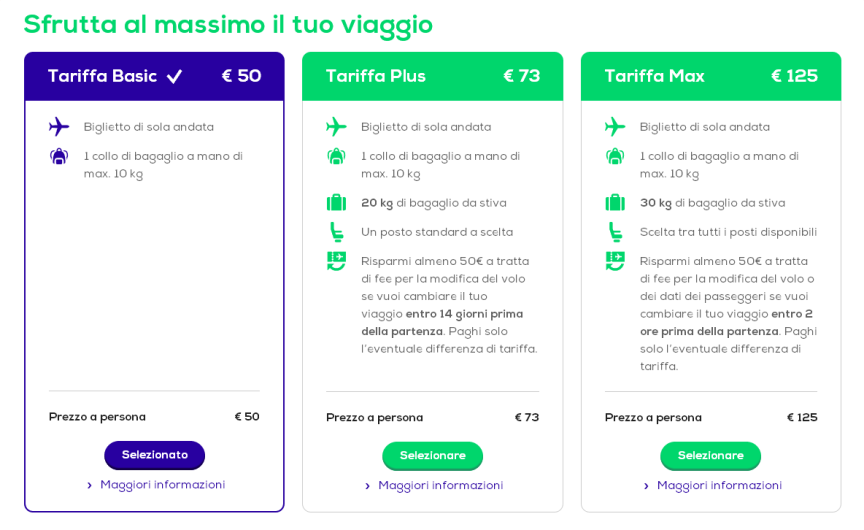
Task: Click the hand luggage icon in Tariffa Basic
Action: click(x=59, y=157)
